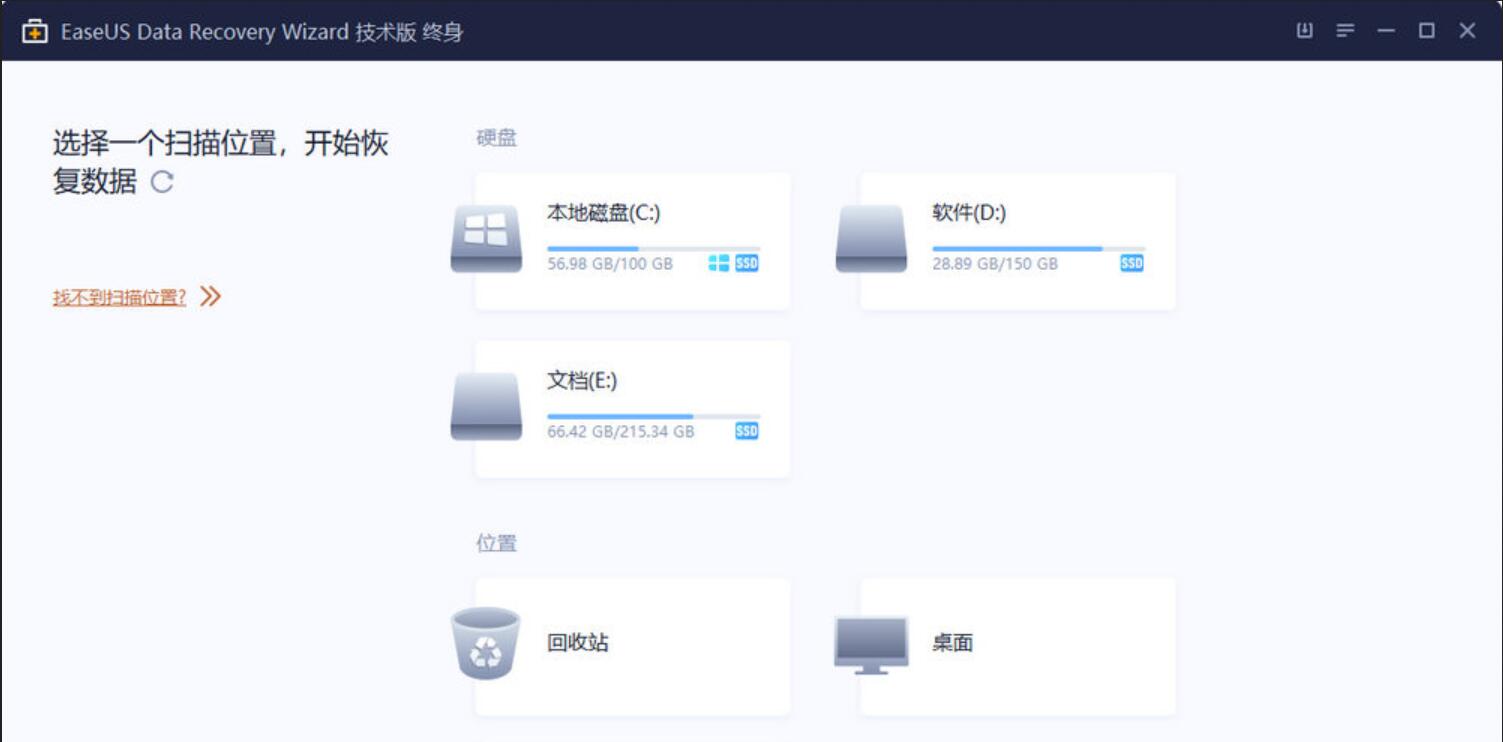The width and height of the screenshot is (1503, 742).
Task: Click the 桌面 label
Action: (x=953, y=642)
